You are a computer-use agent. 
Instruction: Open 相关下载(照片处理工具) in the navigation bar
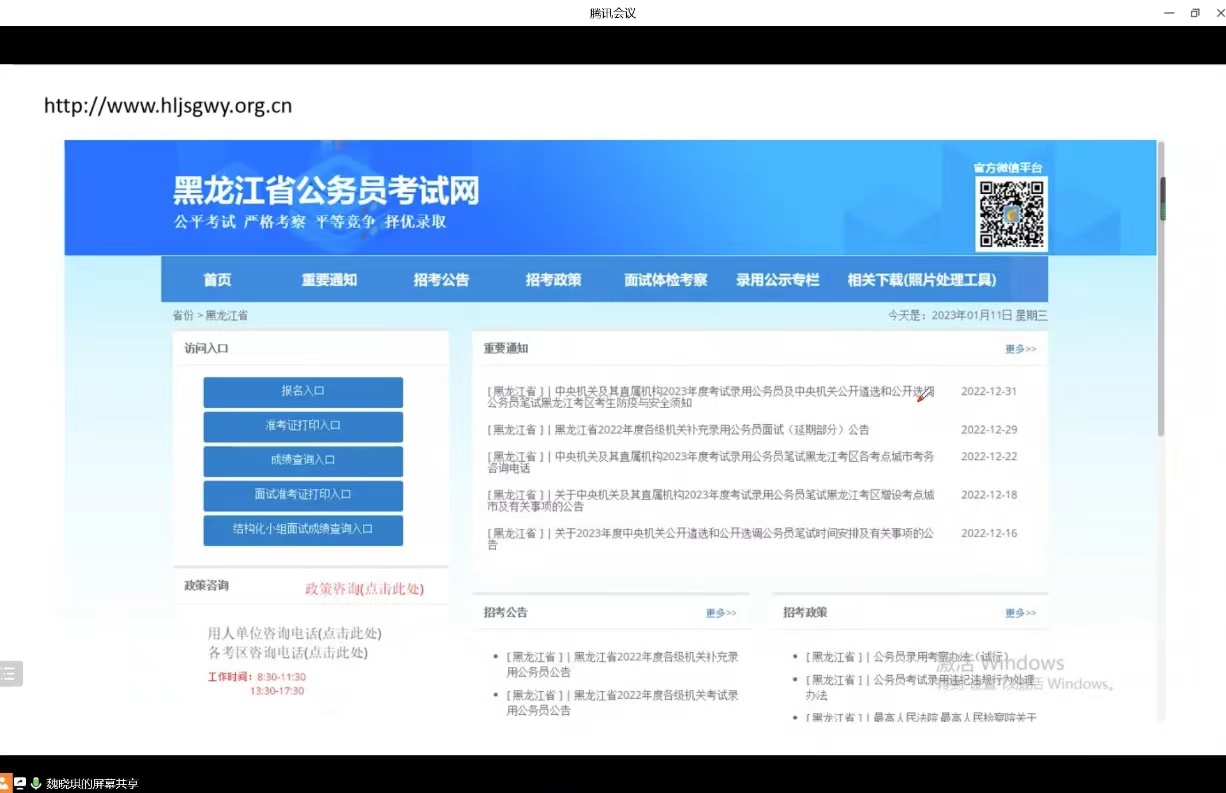[x=921, y=280]
